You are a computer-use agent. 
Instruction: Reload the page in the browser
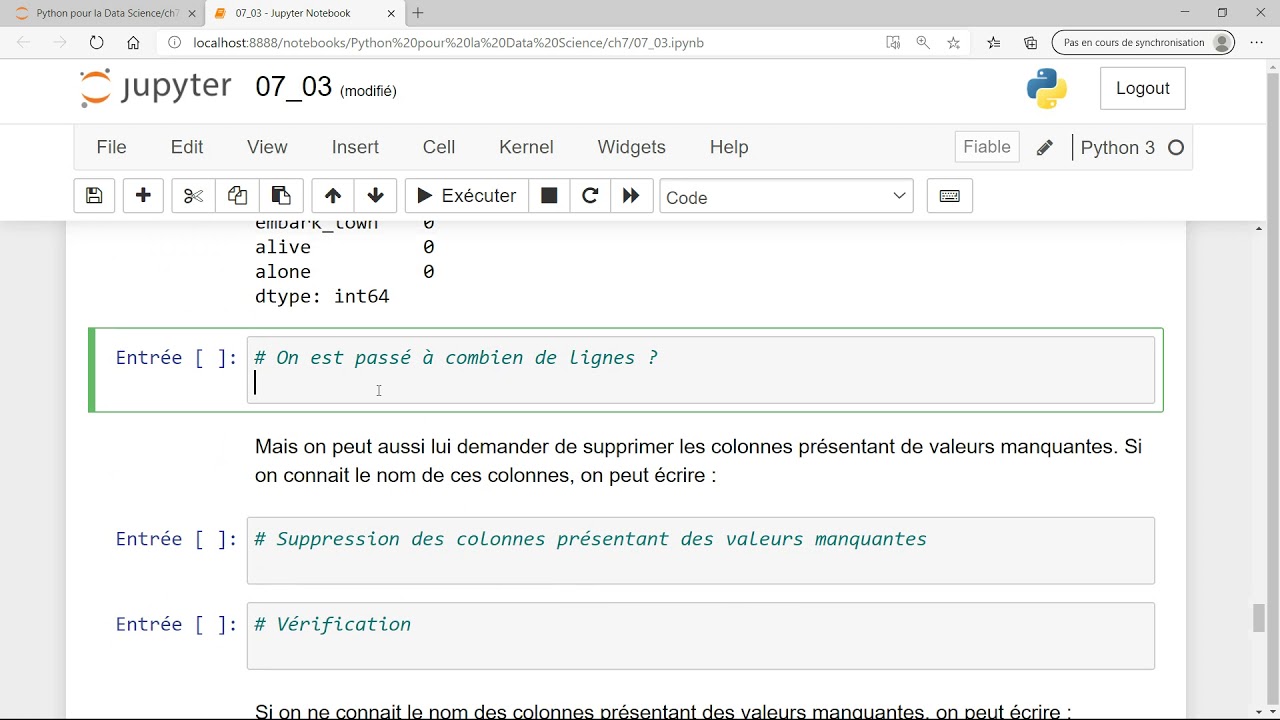[x=96, y=43]
